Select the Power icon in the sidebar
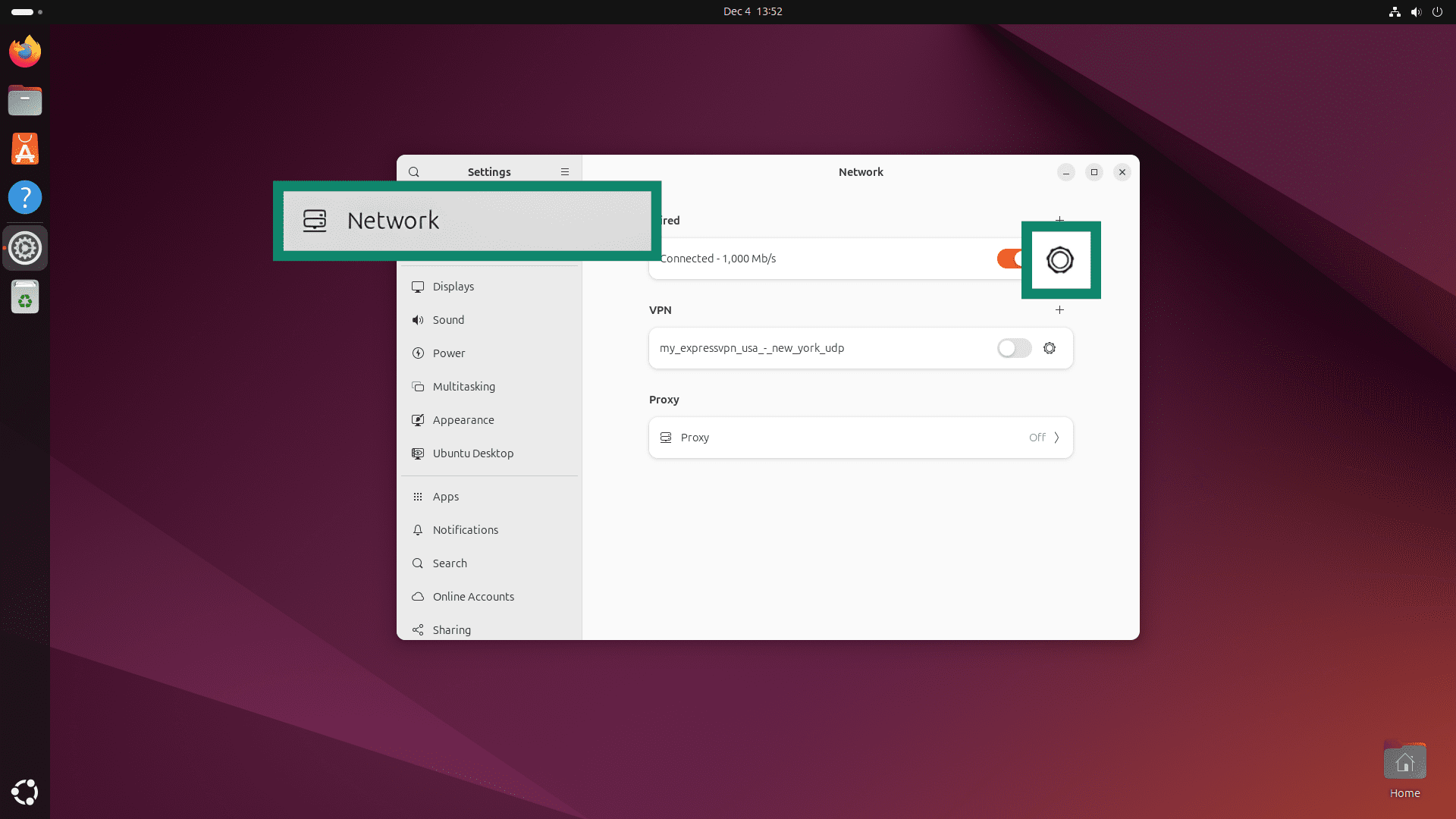 [418, 353]
